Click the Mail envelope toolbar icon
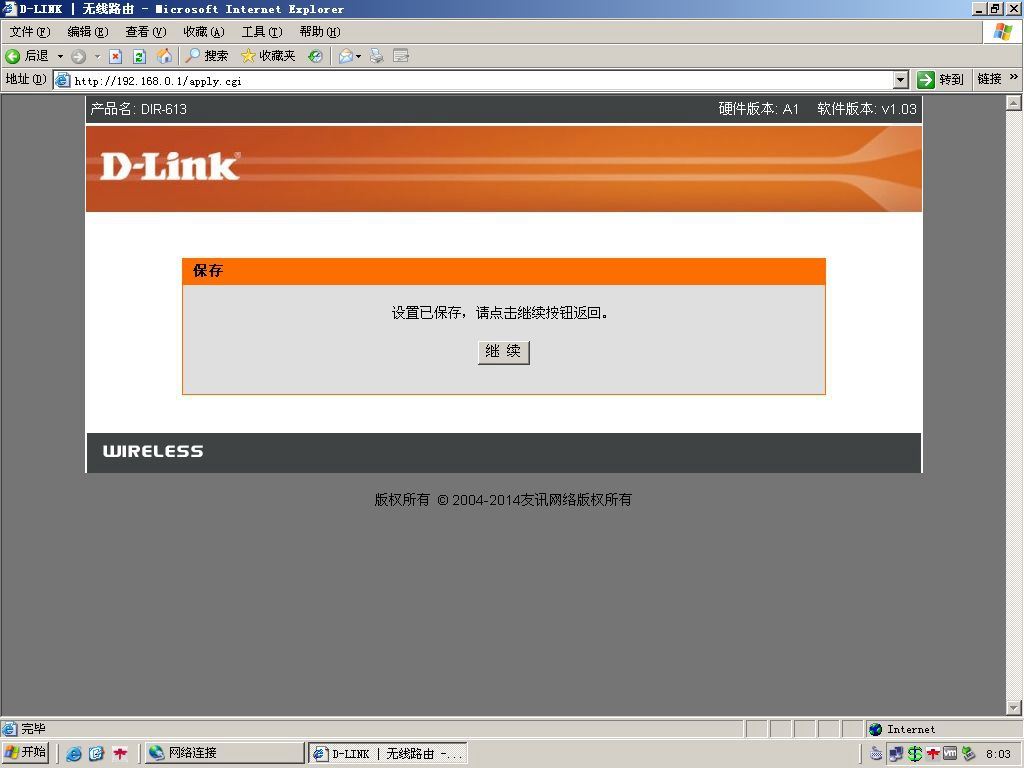The height and width of the screenshot is (768, 1024). click(345, 56)
